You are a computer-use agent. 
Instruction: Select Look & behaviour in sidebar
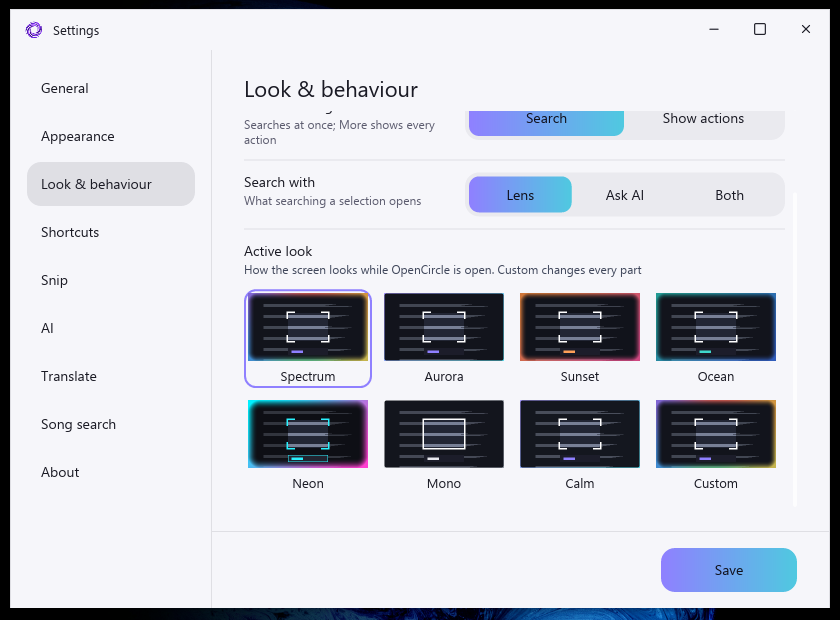point(111,184)
